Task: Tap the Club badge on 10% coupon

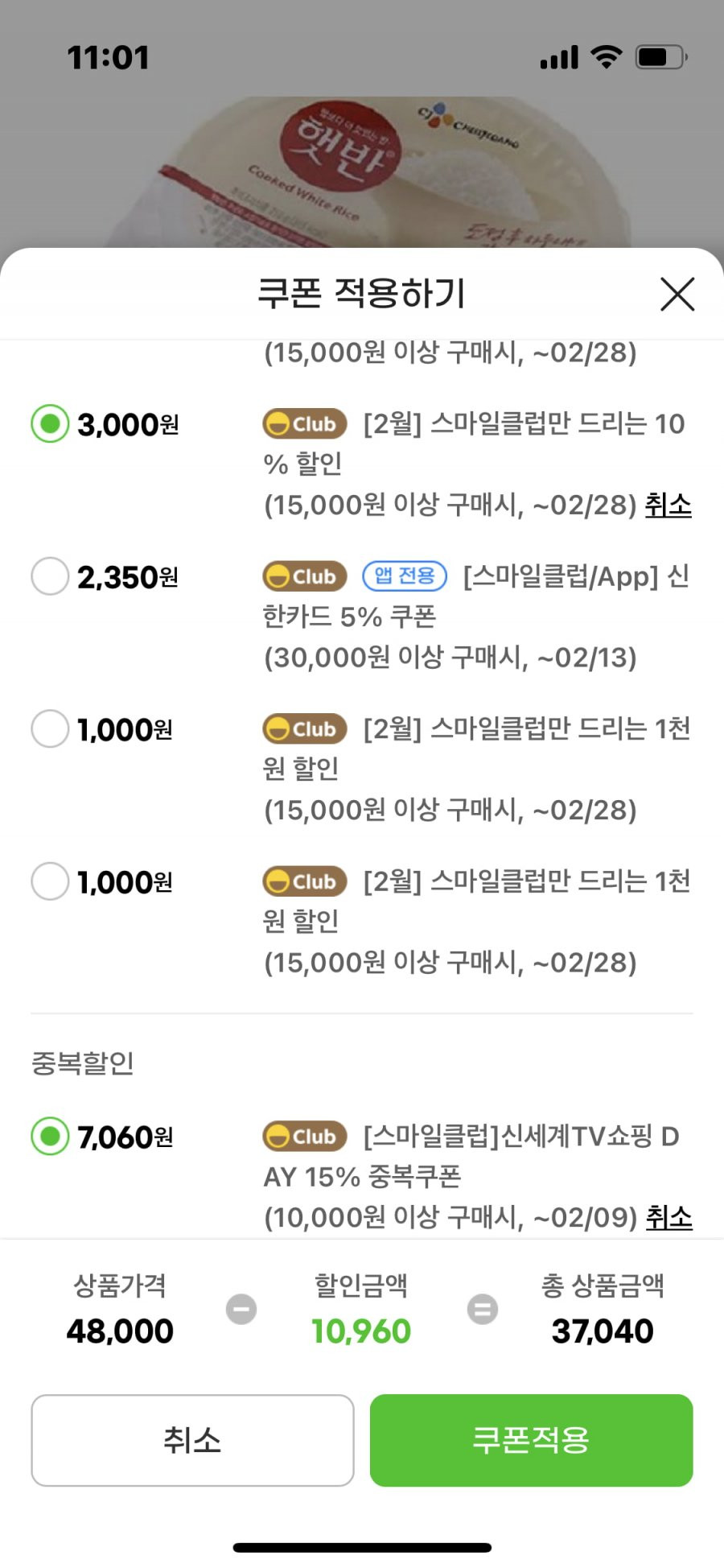Action: click(x=305, y=423)
